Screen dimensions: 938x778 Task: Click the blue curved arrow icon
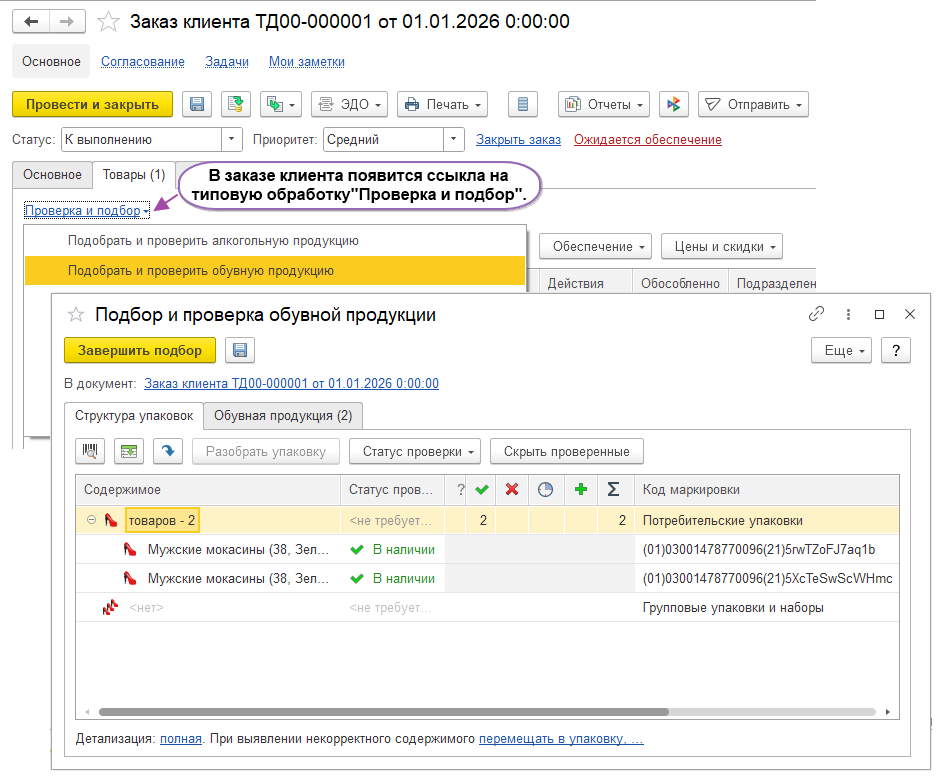click(168, 451)
